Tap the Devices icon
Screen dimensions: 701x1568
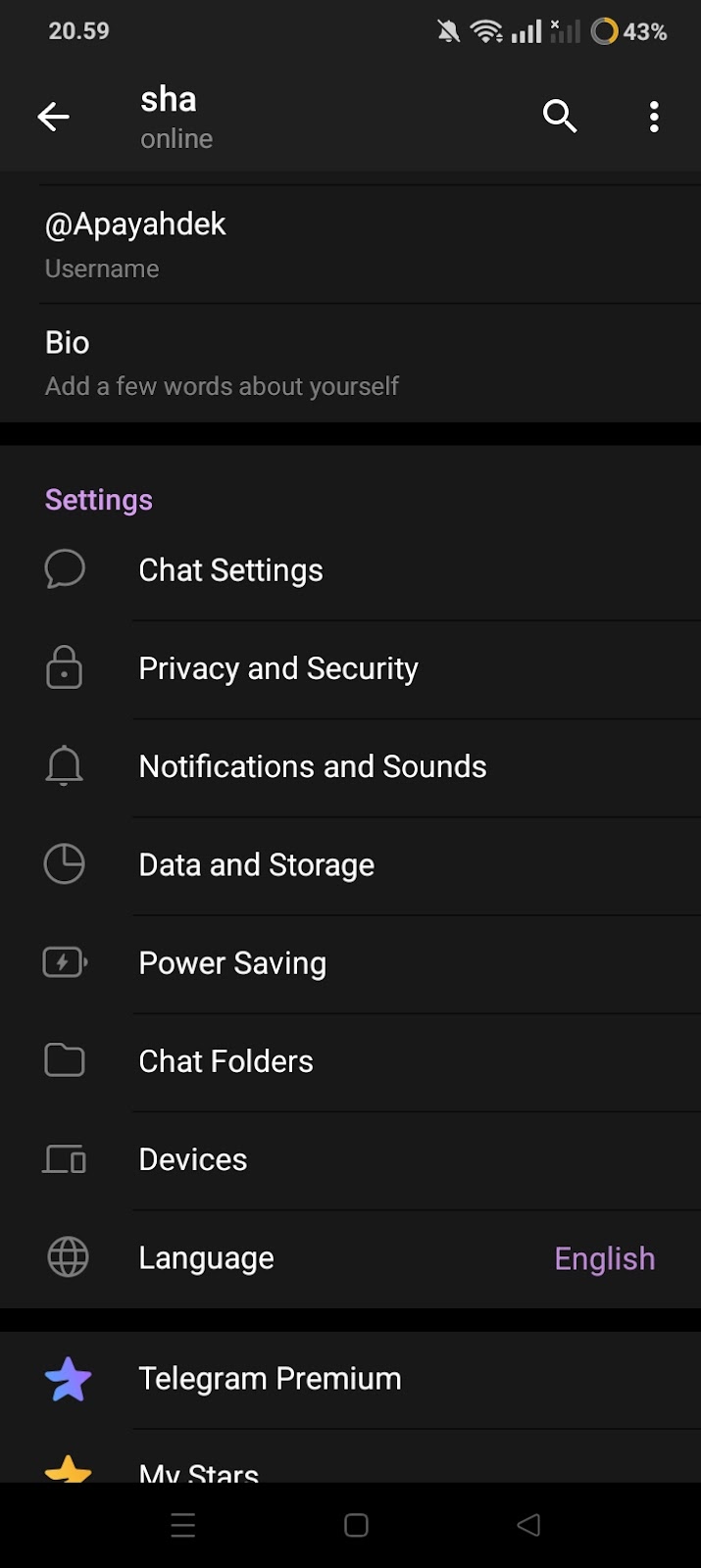pyautogui.click(x=65, y=1159)
